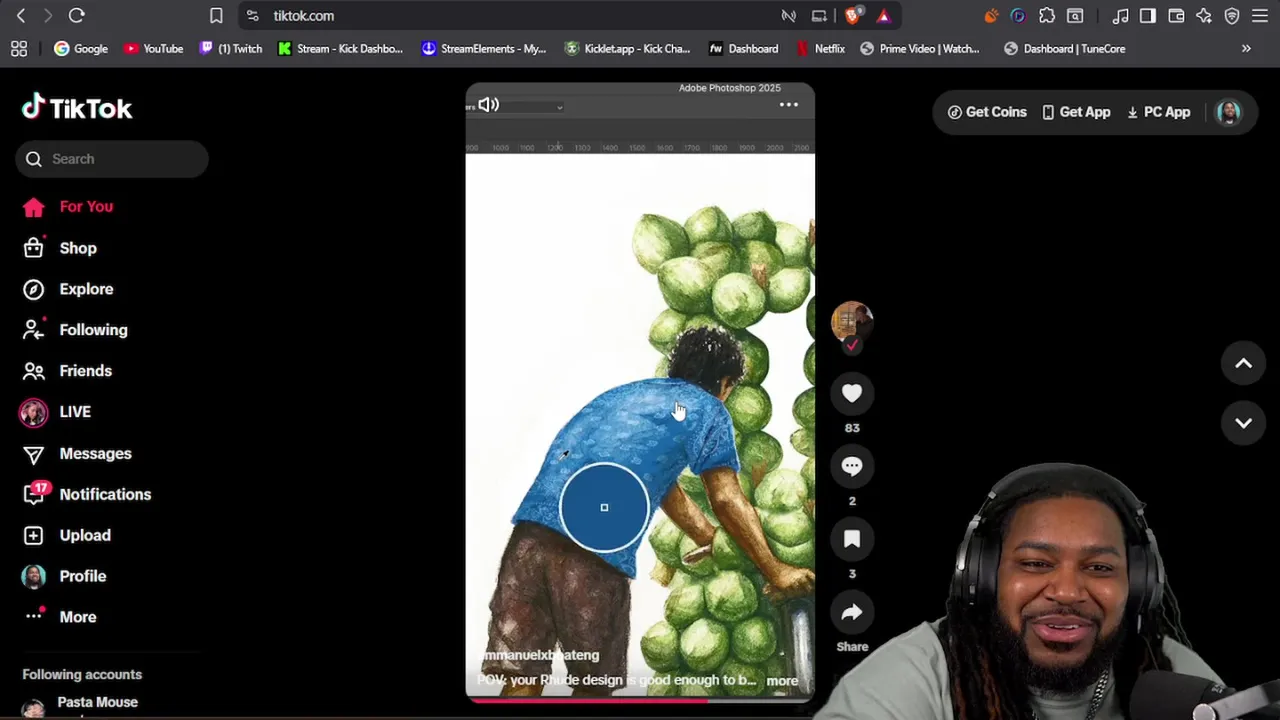Screen dimensions: 1280x720
Task: Open the Kicklet.app bookmark
Action: [x=627, y=48]
